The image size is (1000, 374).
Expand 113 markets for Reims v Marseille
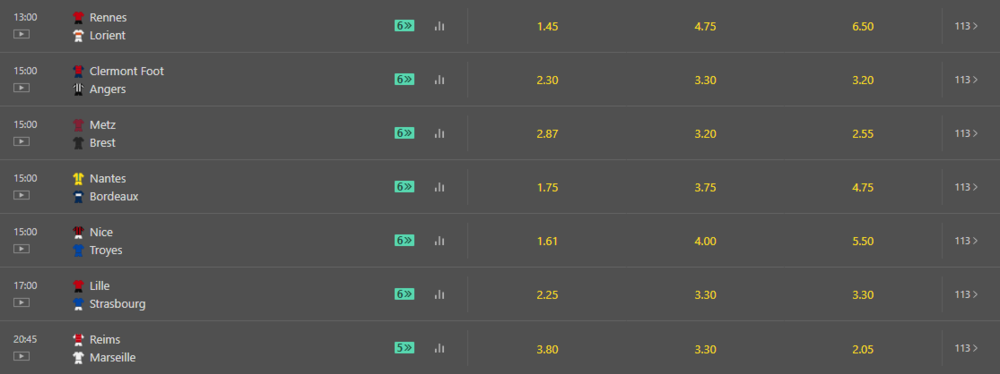(x=966, y=348)
